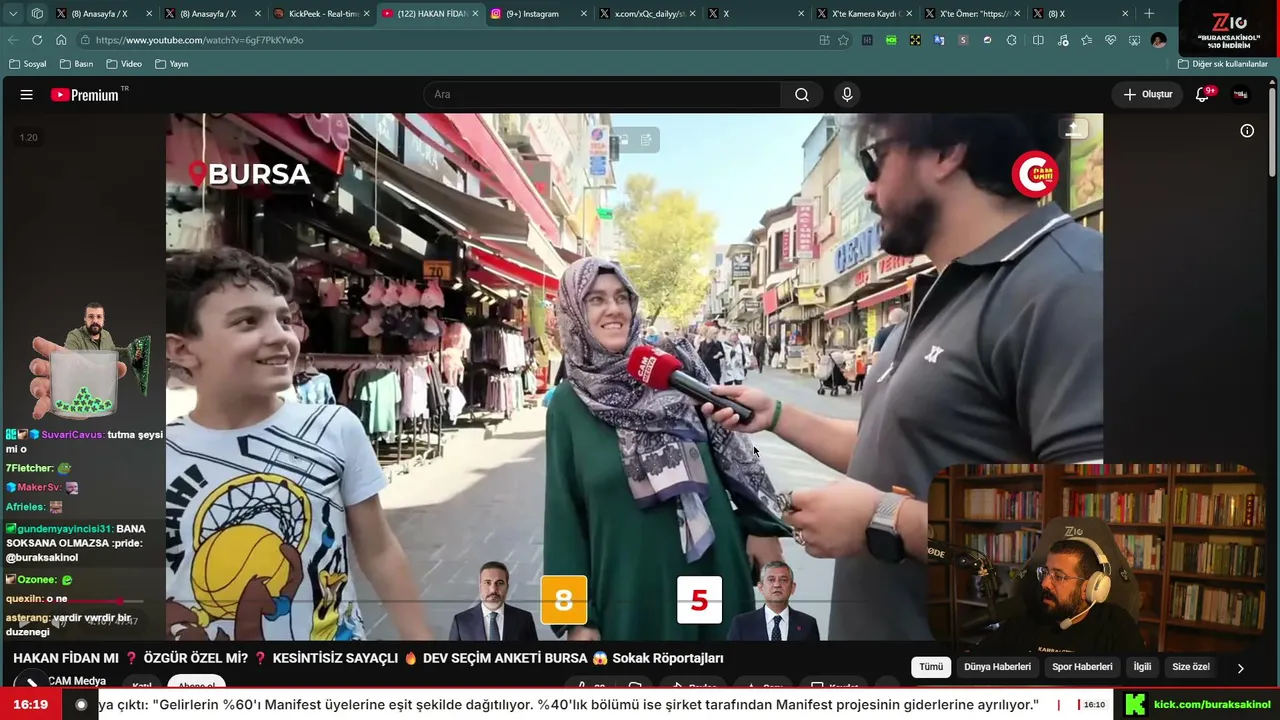Switch to the X'te Ömer tab
The image size is (1280, 720).
pyautogui.click(x=972, y=14)
